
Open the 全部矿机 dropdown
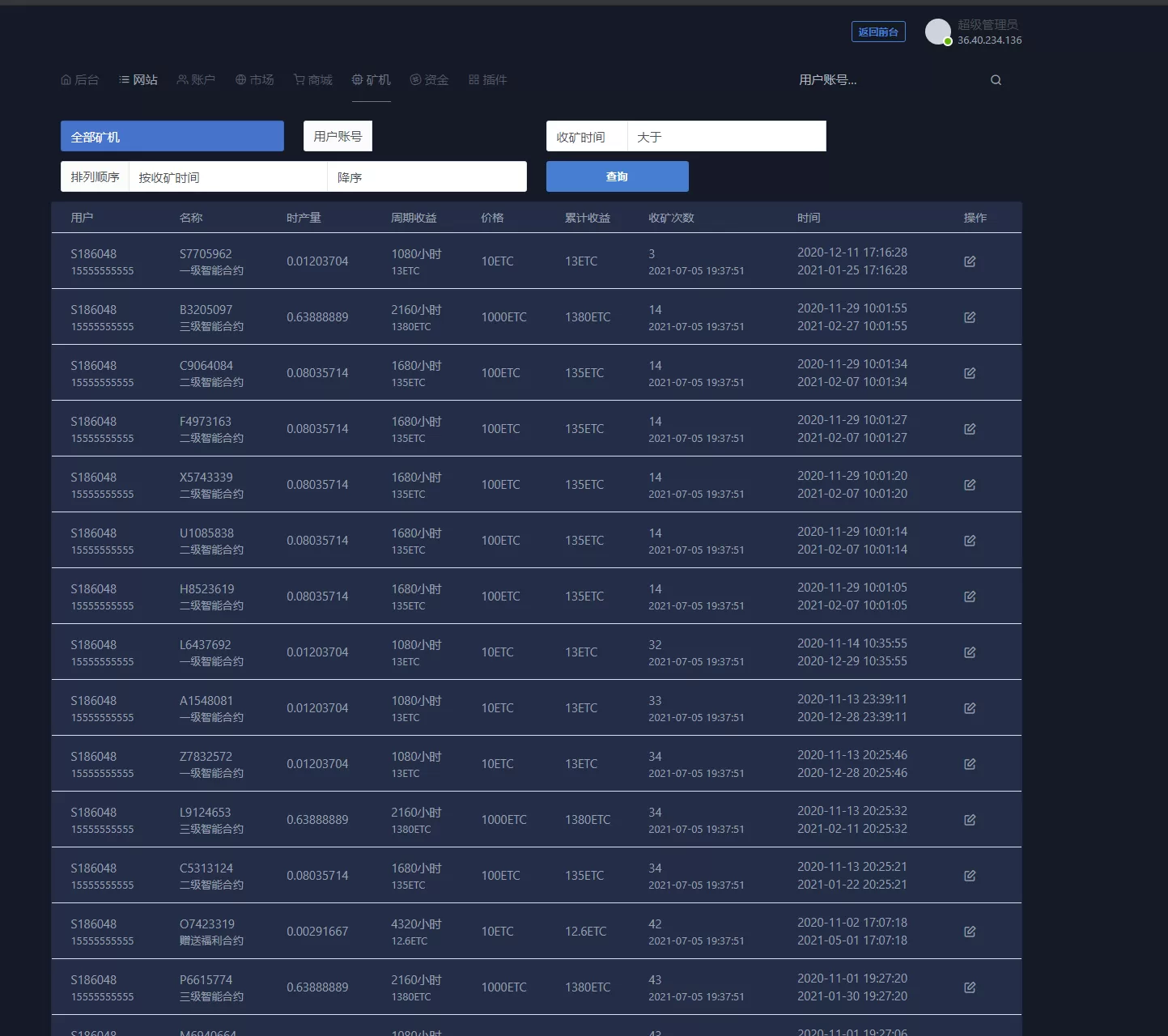click(x=172, y=136)
